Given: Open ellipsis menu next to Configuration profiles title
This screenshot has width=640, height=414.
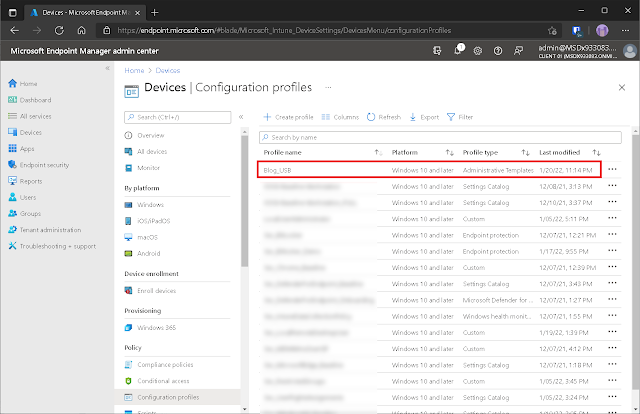Looking at the screenshot, I should 328,87.
